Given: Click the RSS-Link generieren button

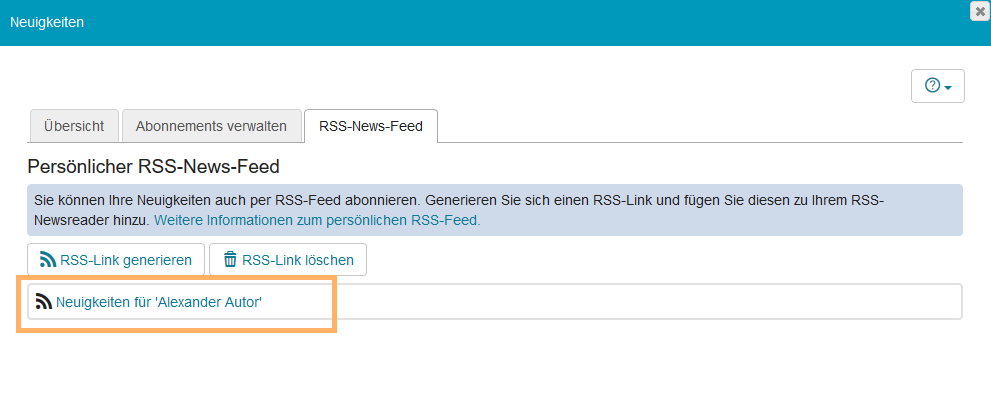Looking at the screenshot, I should pos(116,260).
